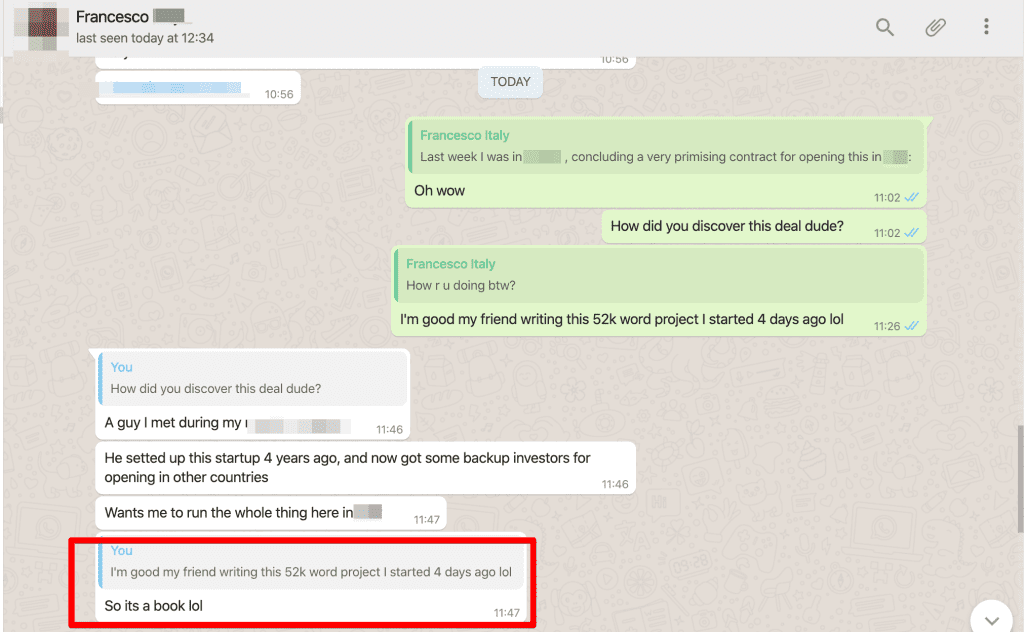Click the contact name Francesco in header
Image resolution: width=1024 pixels, height=632 pixels.
112,16
